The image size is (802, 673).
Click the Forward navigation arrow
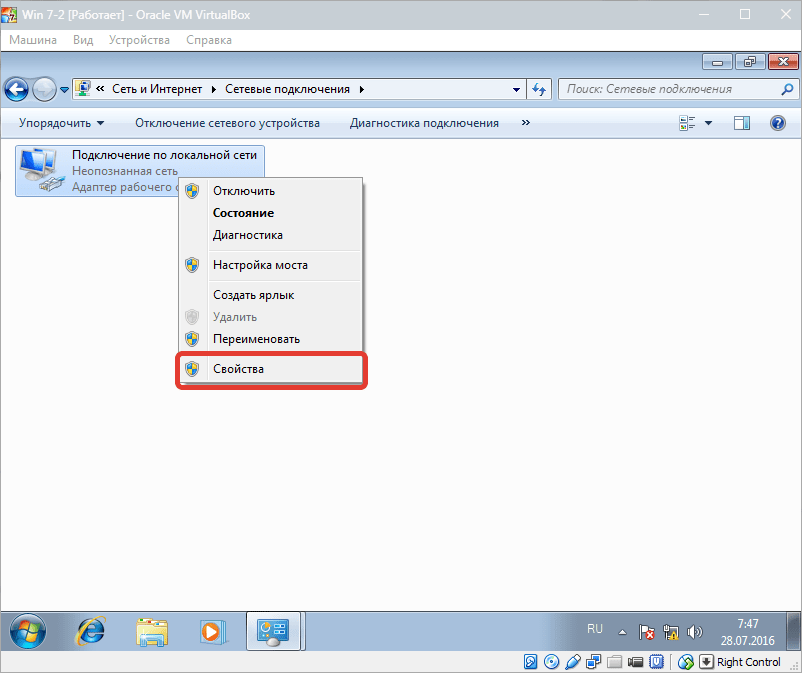[44, 89]
